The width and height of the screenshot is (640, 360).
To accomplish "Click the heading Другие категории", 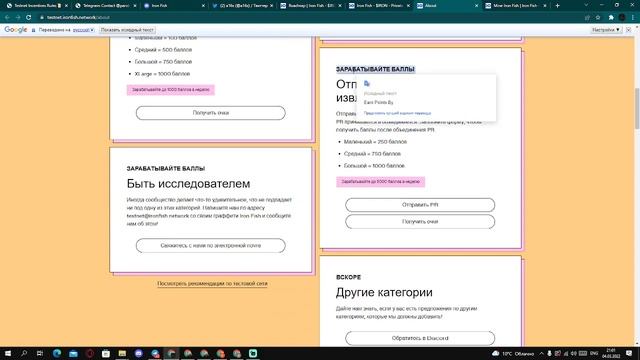I will (x=384, y=292).
